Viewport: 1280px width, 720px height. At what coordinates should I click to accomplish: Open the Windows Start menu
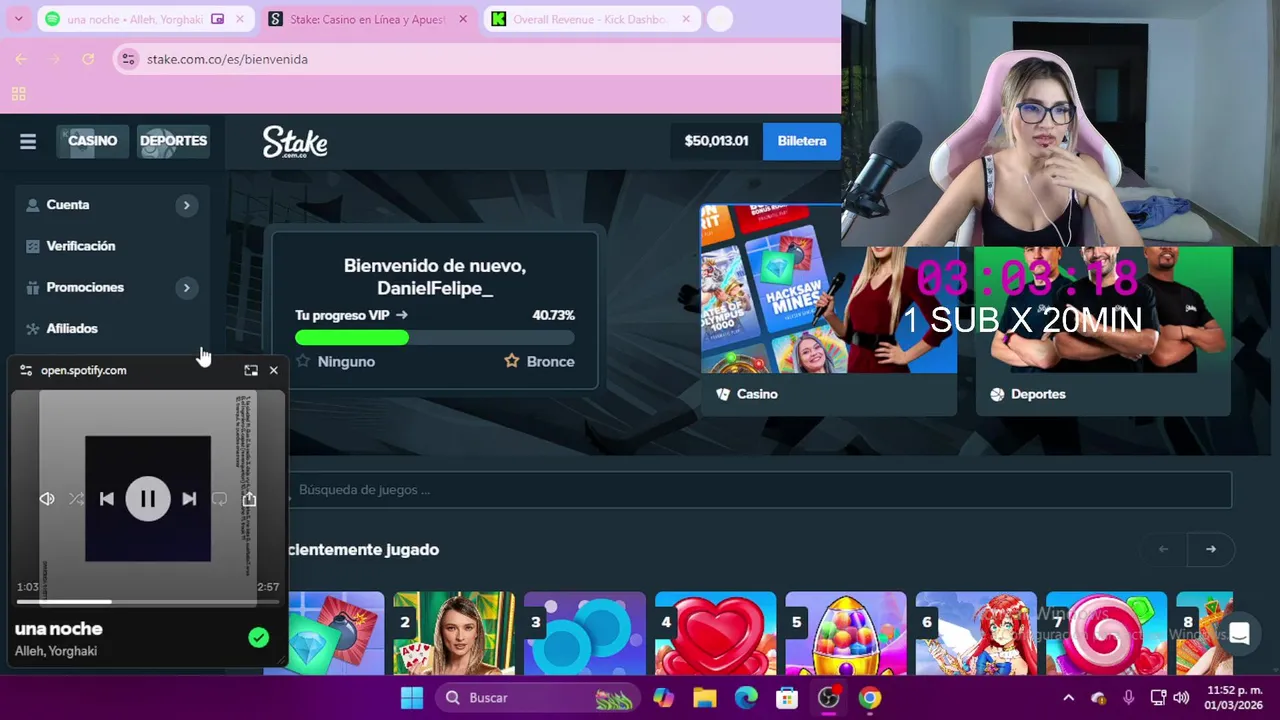(x=412, y=698)
